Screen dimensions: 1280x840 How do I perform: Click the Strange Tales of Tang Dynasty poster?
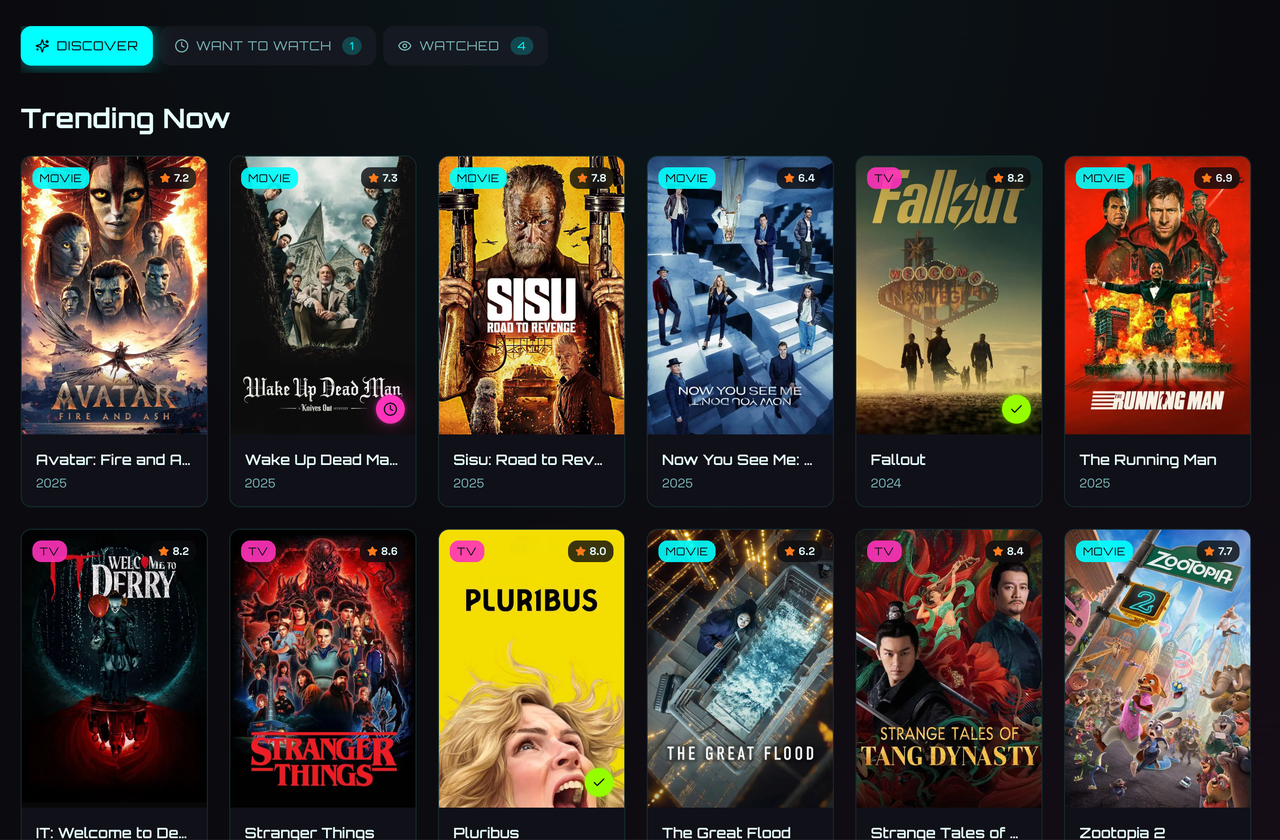click(949, 668)
